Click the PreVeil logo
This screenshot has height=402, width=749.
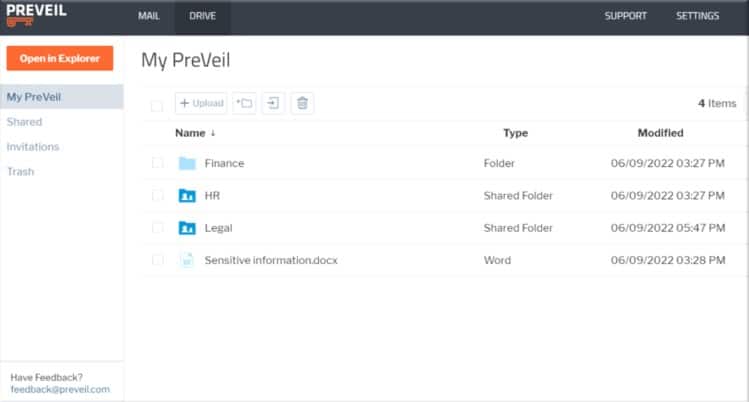tap(36, 15)
